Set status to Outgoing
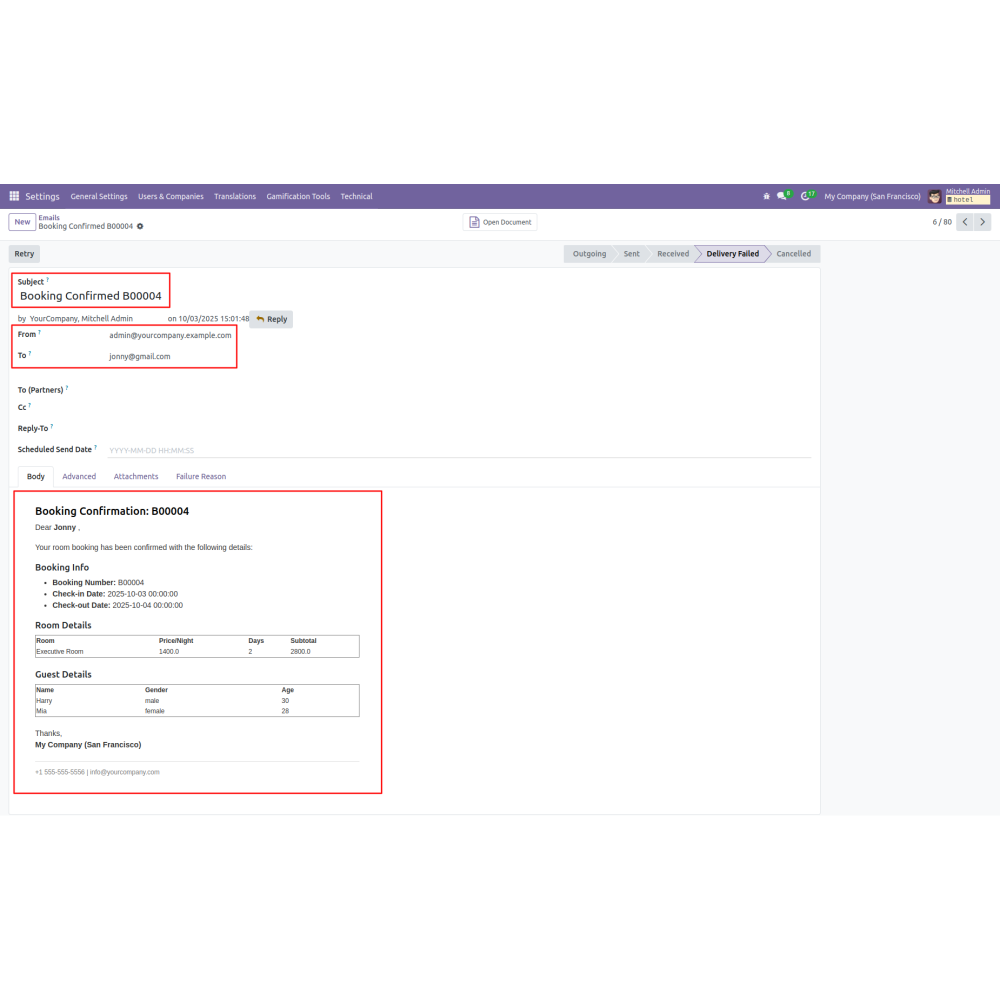The width and height of the screenshot is (1000, 1000). [589, 254]
